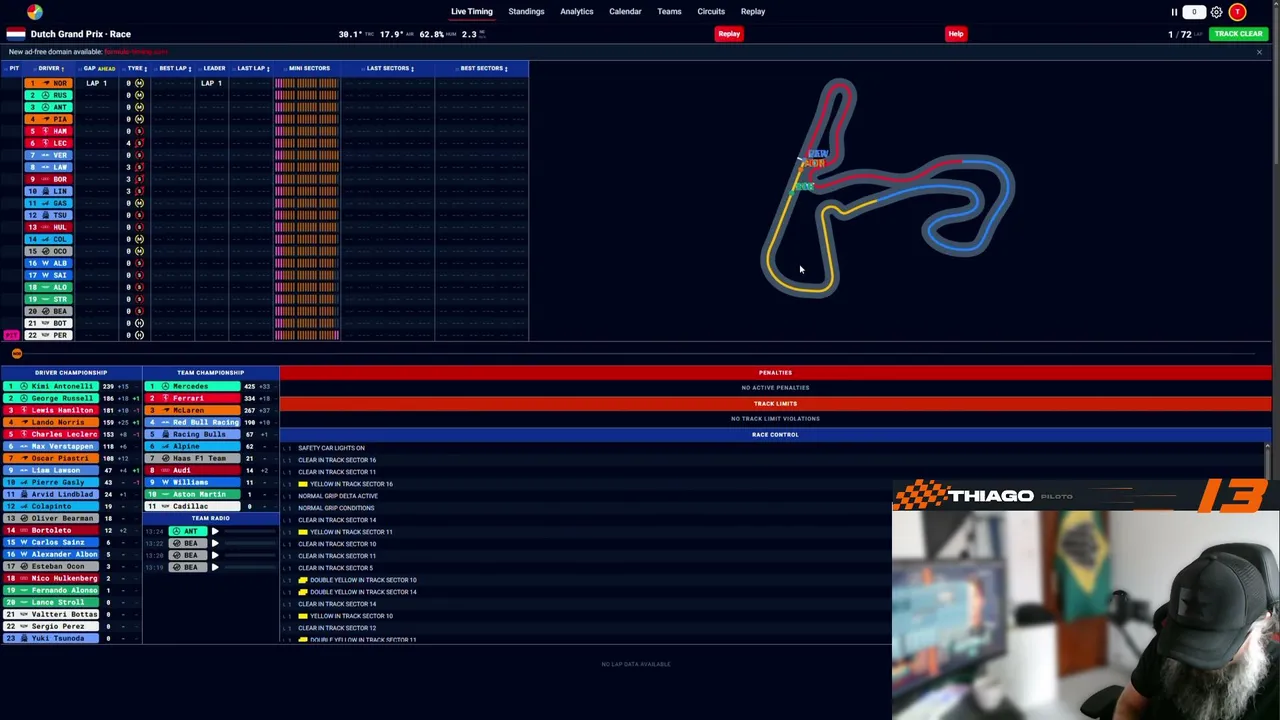Dismiss the ad-free domain banner
Screen dimensions: 1280x720
point(1259,52)
